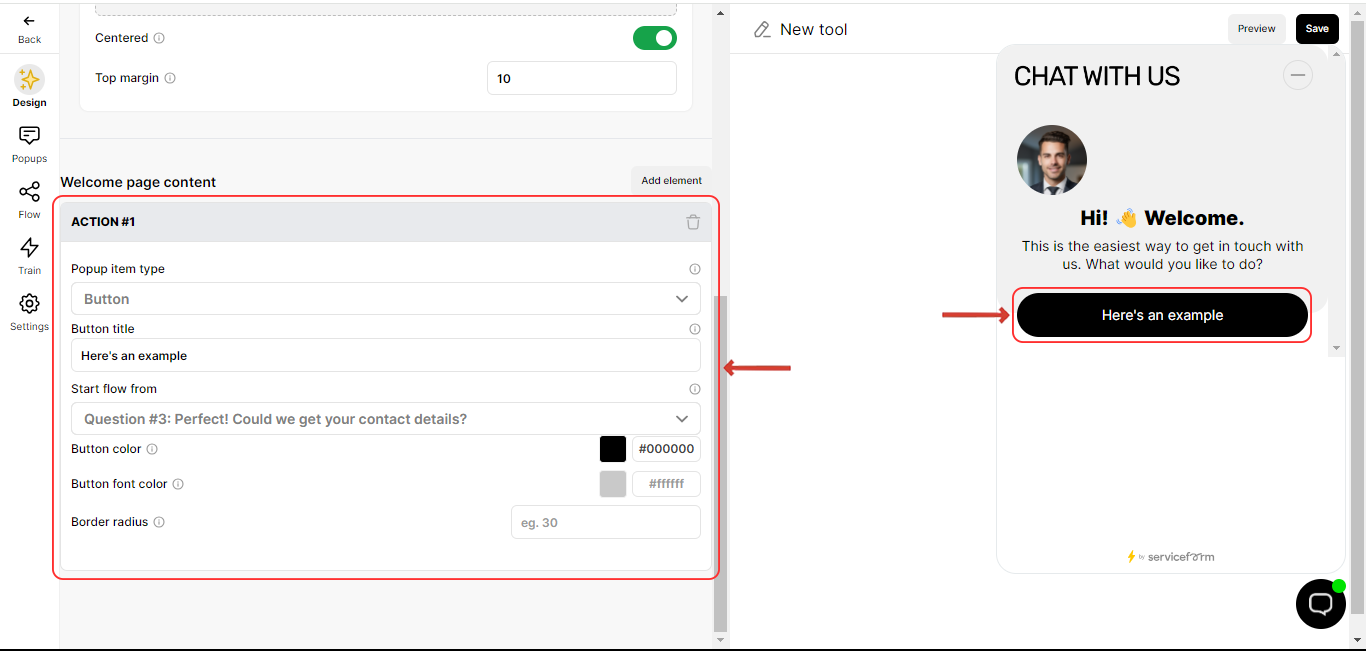
Task: Click the round chat launcher bubble
Action: pos(1320,604)
